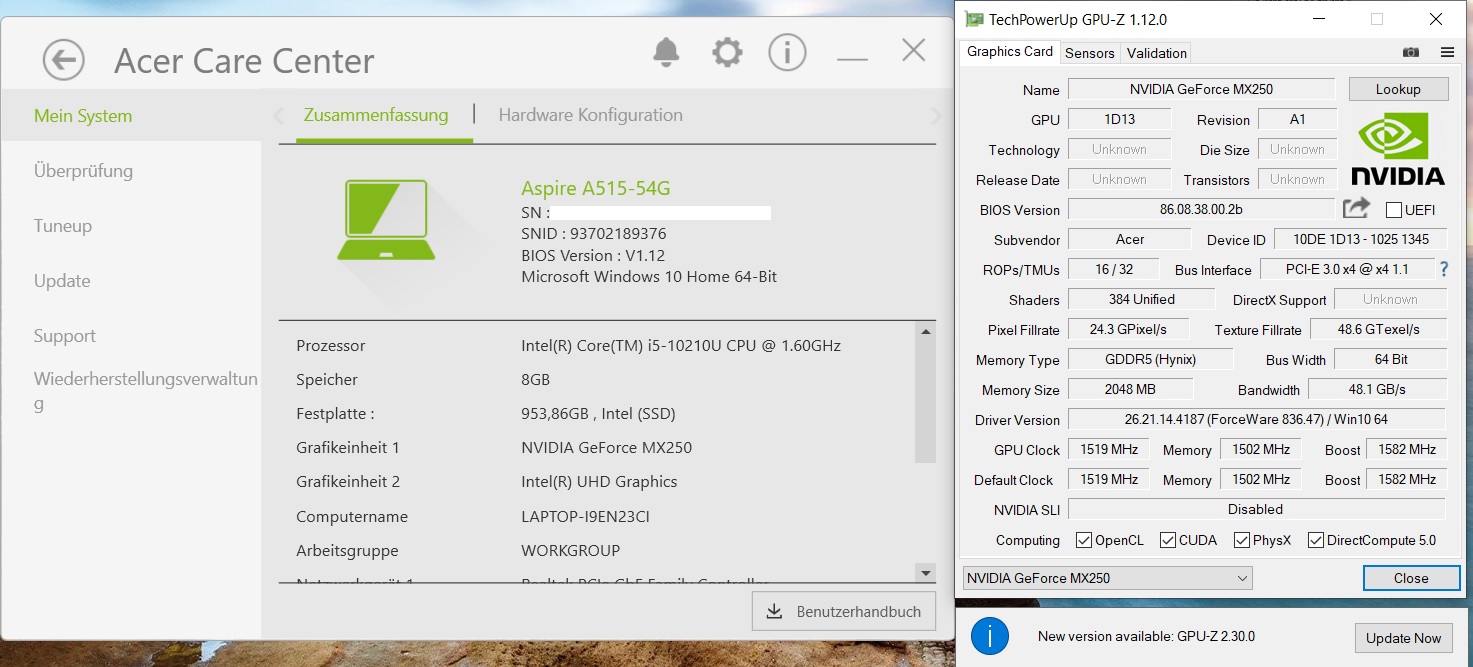
Task: Click the Bus Interface question mark
Action: 1444,269
